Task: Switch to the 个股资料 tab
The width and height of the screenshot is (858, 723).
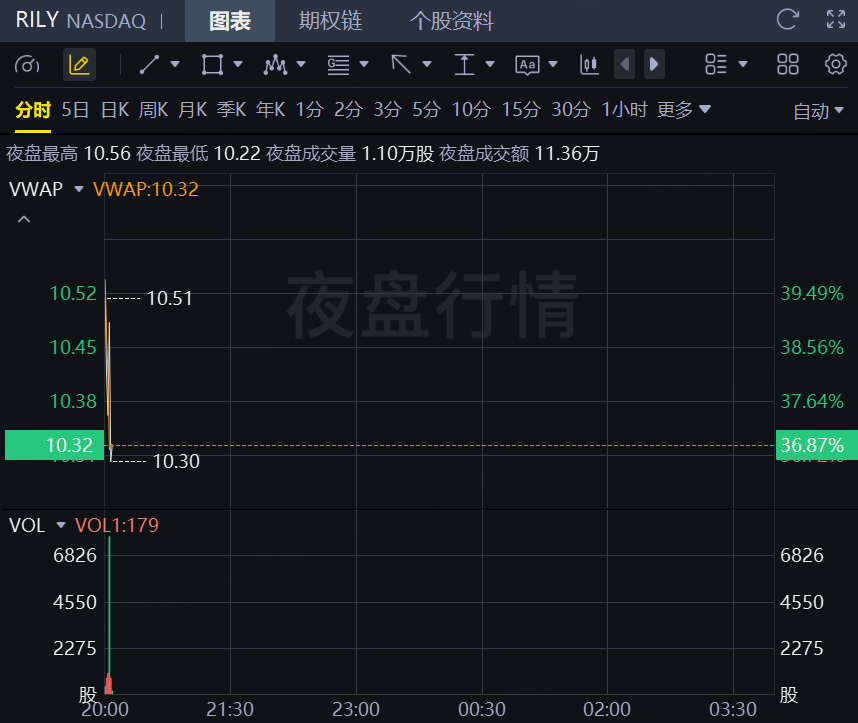Action: point(452,21)
